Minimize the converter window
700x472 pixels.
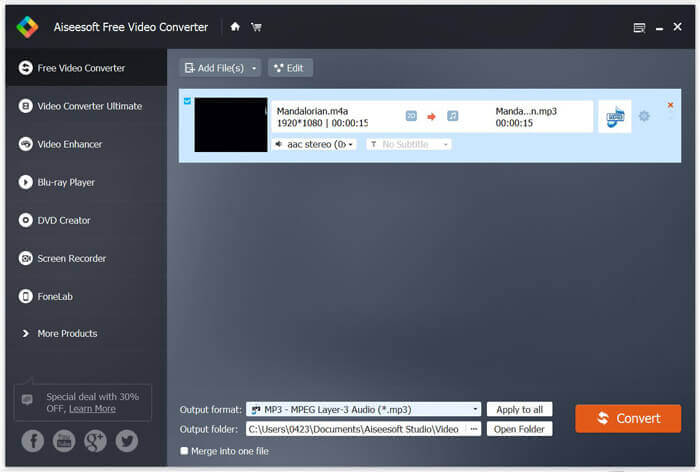(x=659, y=29)
